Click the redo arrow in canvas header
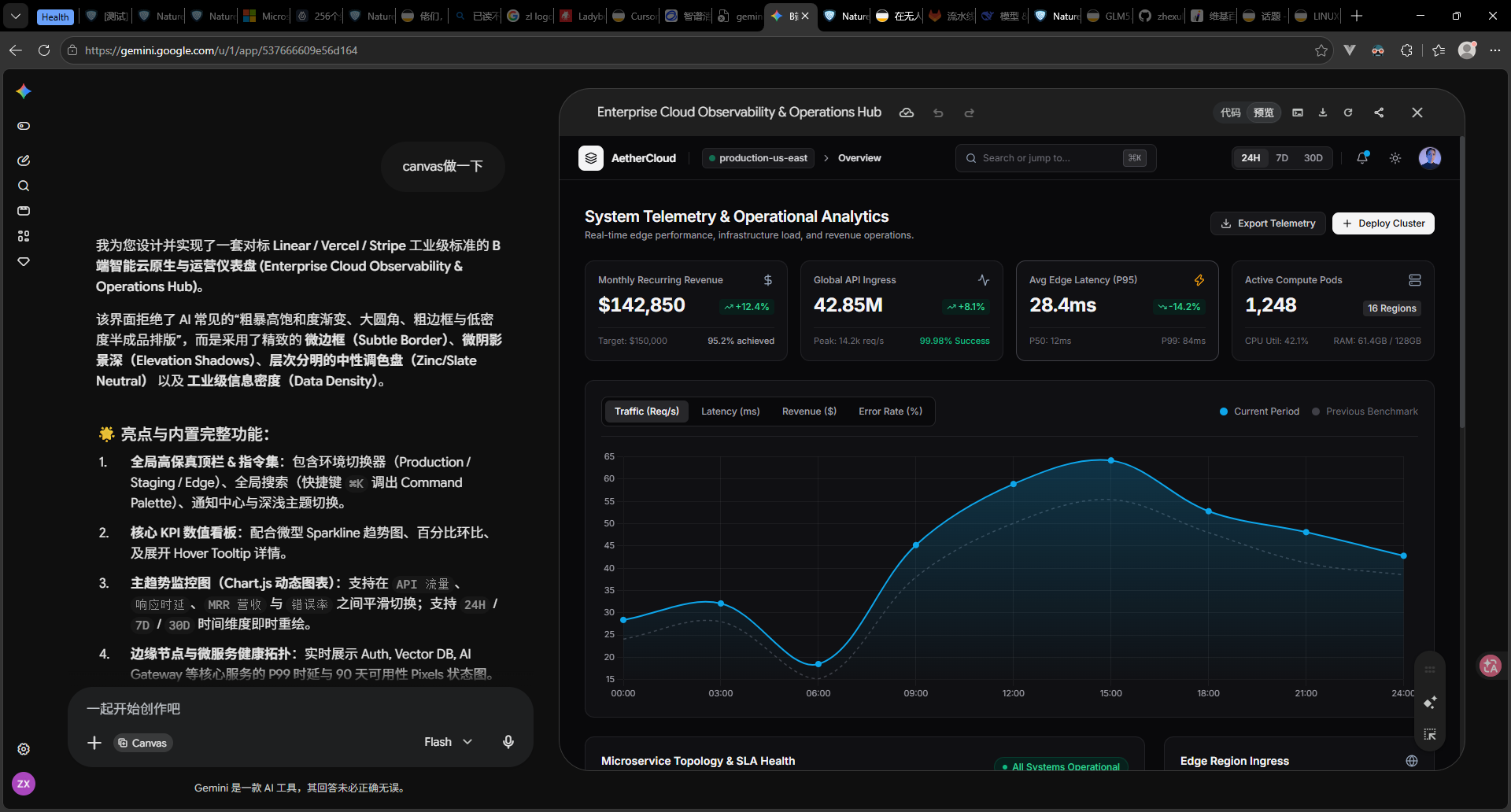1511x812 pixels. tap(970, 113)
